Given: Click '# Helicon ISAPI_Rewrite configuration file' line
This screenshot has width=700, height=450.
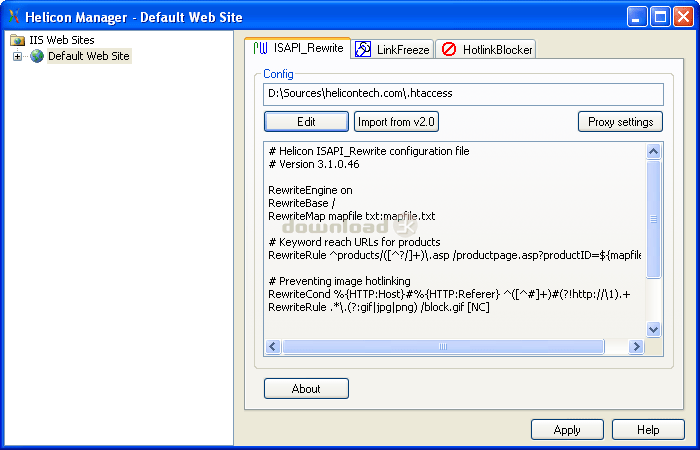Looking at the screenshot, I should pos(369,151).
